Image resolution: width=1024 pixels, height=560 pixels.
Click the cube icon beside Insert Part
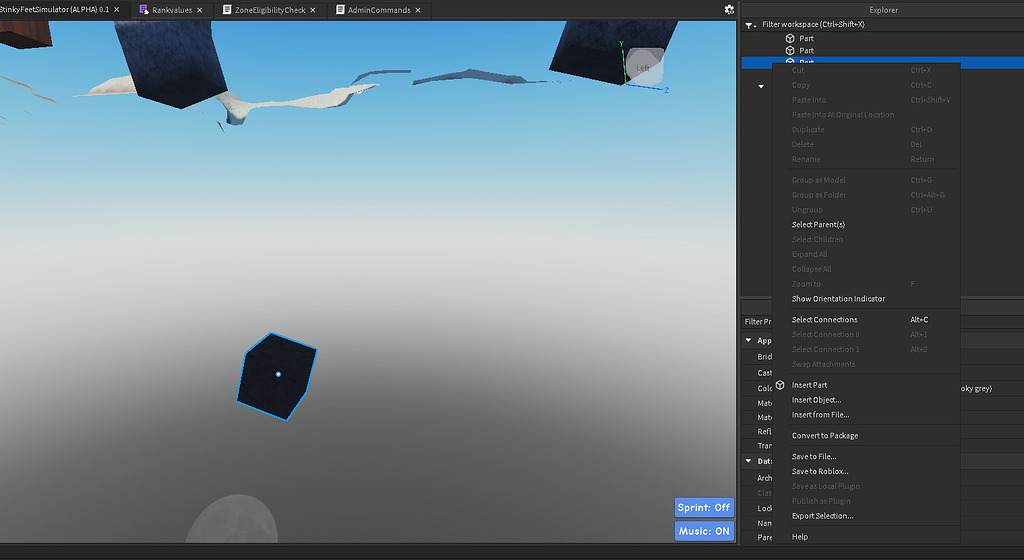[780, 385]
